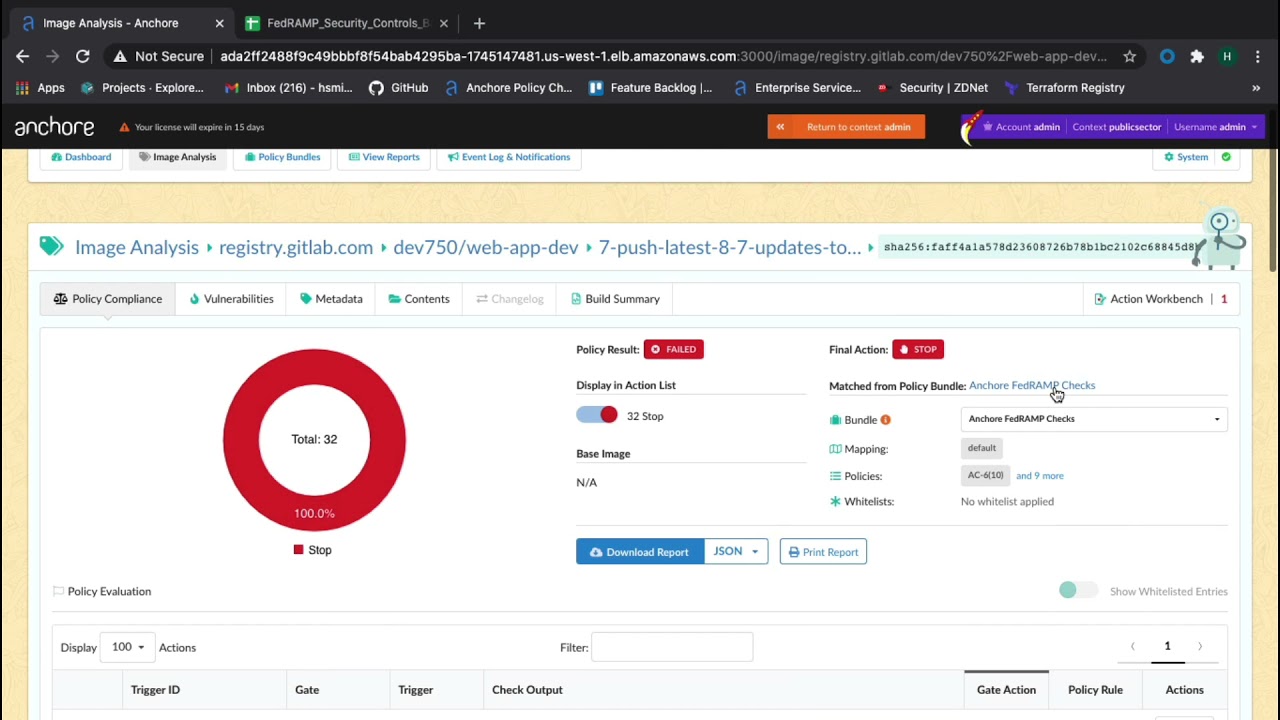The height and width of the screenshot is (720, 1280).
Task: Bookmark this page with the star icon
Action: click(x=1129, y=57)
